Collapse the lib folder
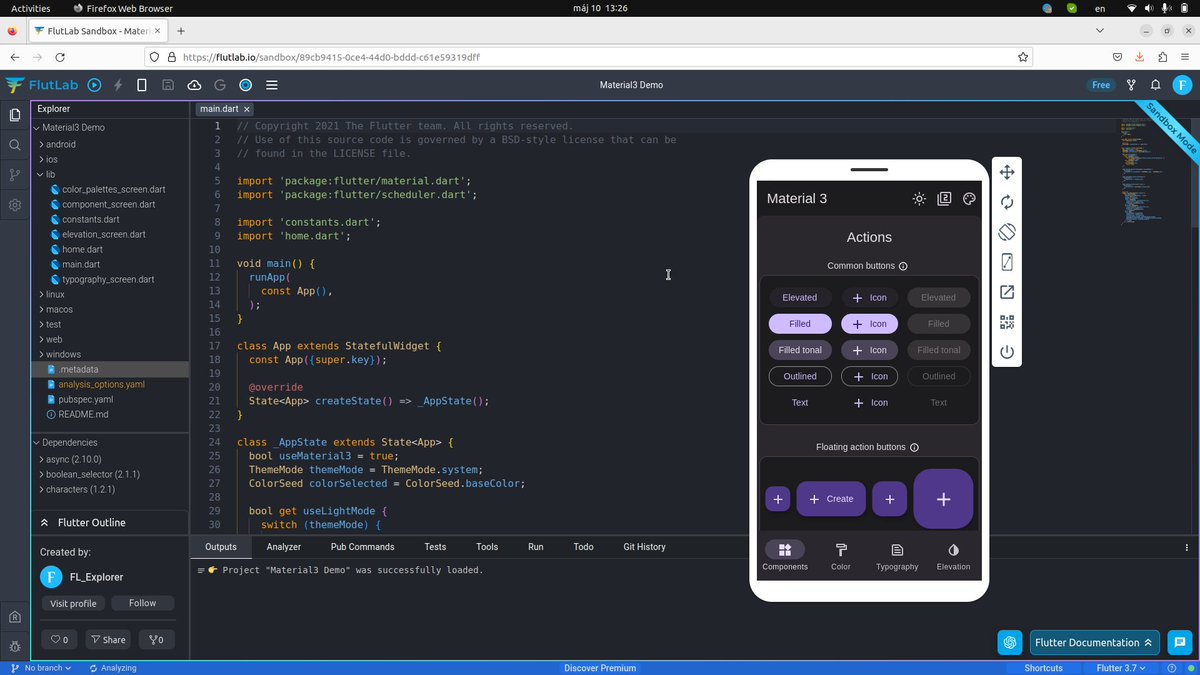 (42, 174)
